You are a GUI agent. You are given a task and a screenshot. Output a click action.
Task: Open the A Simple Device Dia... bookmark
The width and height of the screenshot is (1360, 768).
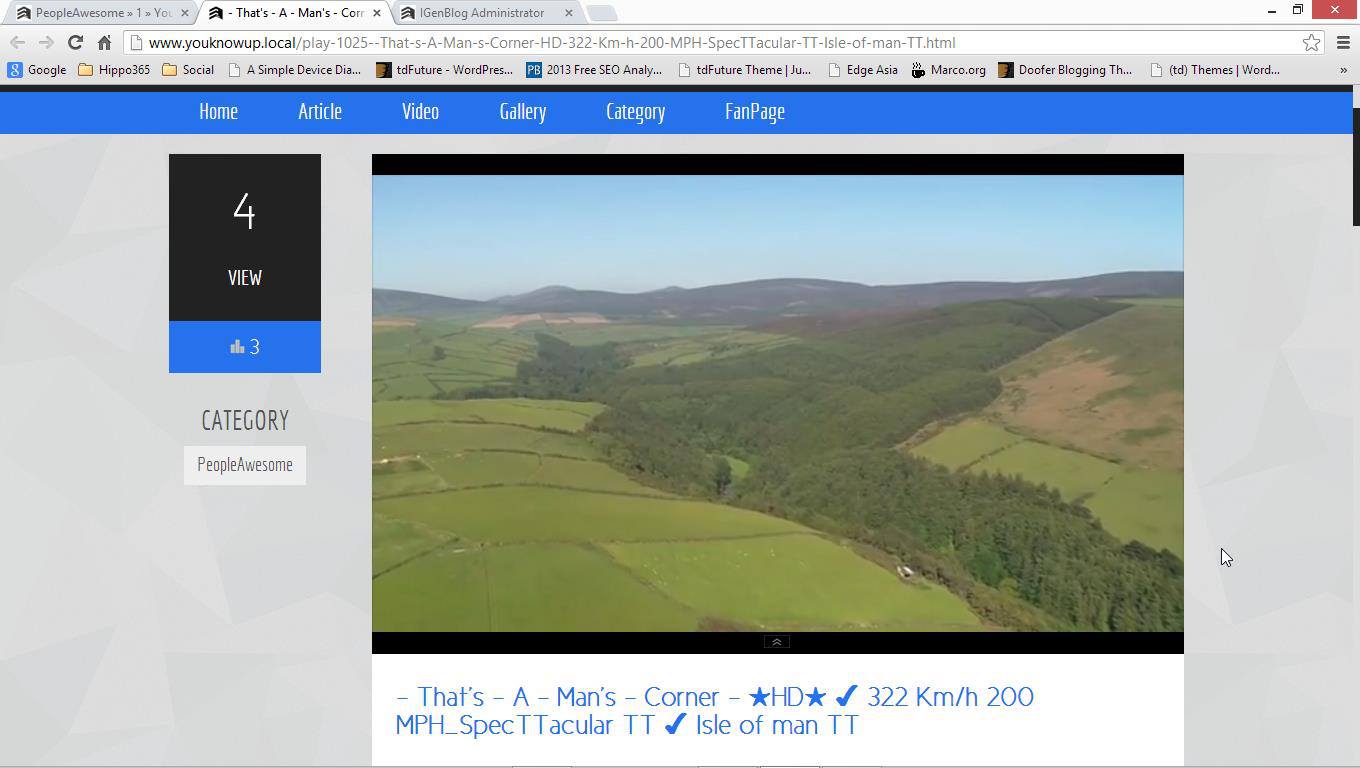295,70
